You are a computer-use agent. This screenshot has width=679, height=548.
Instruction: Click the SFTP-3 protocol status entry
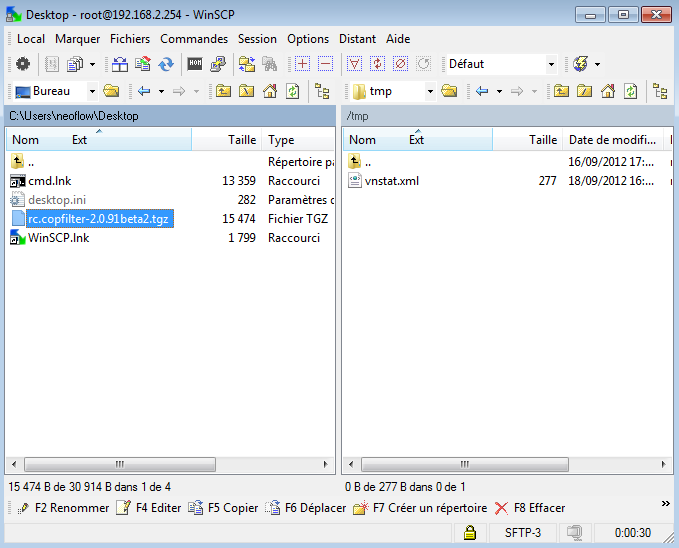[x=523, y=532]
